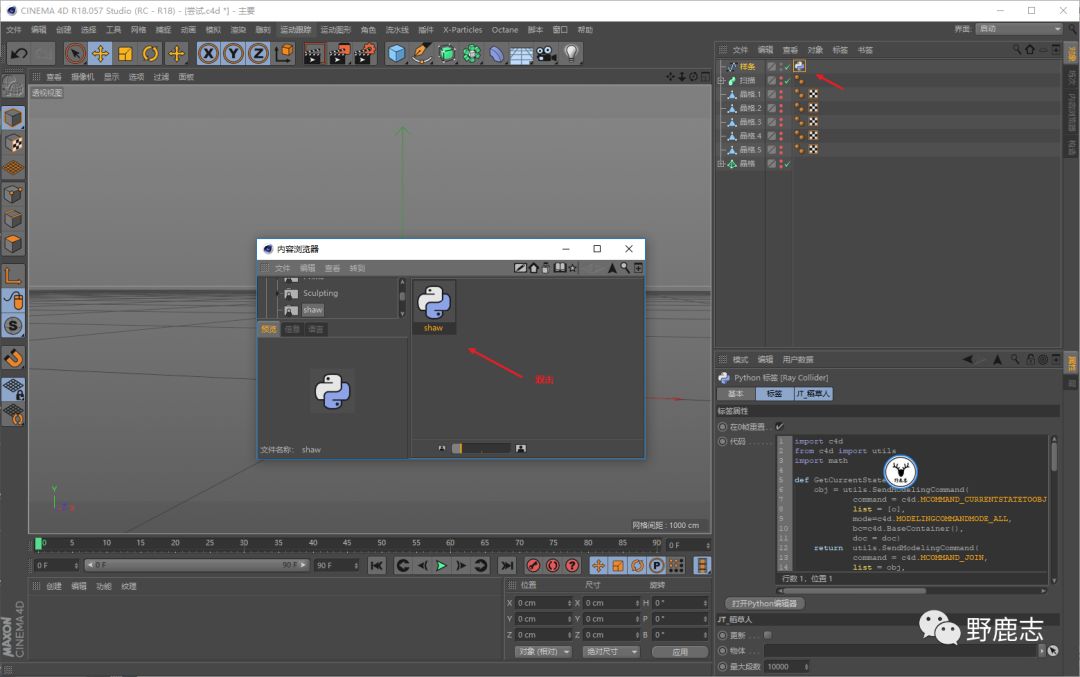Jump to the start of the timeline

point(376,565)
